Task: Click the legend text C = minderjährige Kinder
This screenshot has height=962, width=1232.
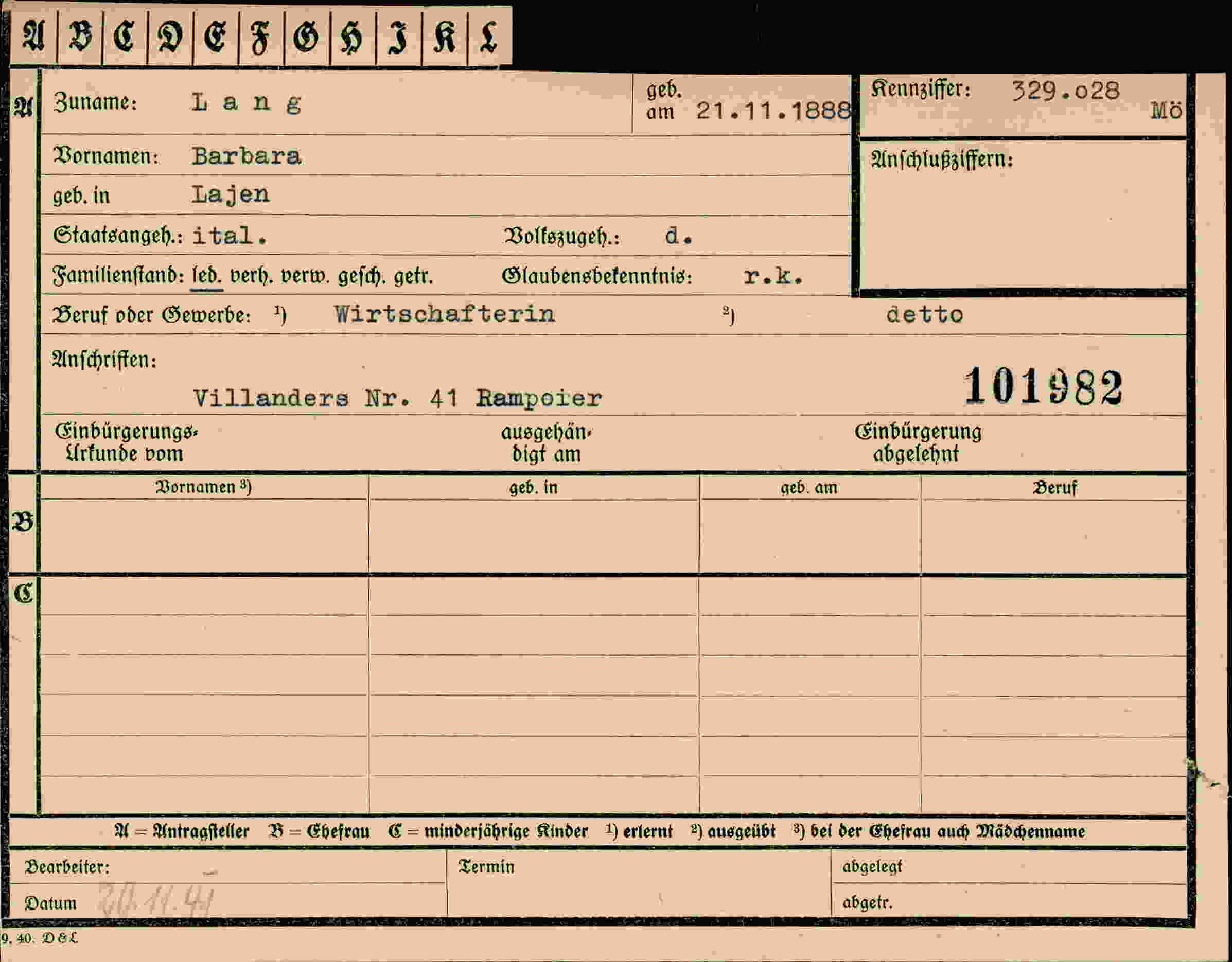Action: pos(488,831)
